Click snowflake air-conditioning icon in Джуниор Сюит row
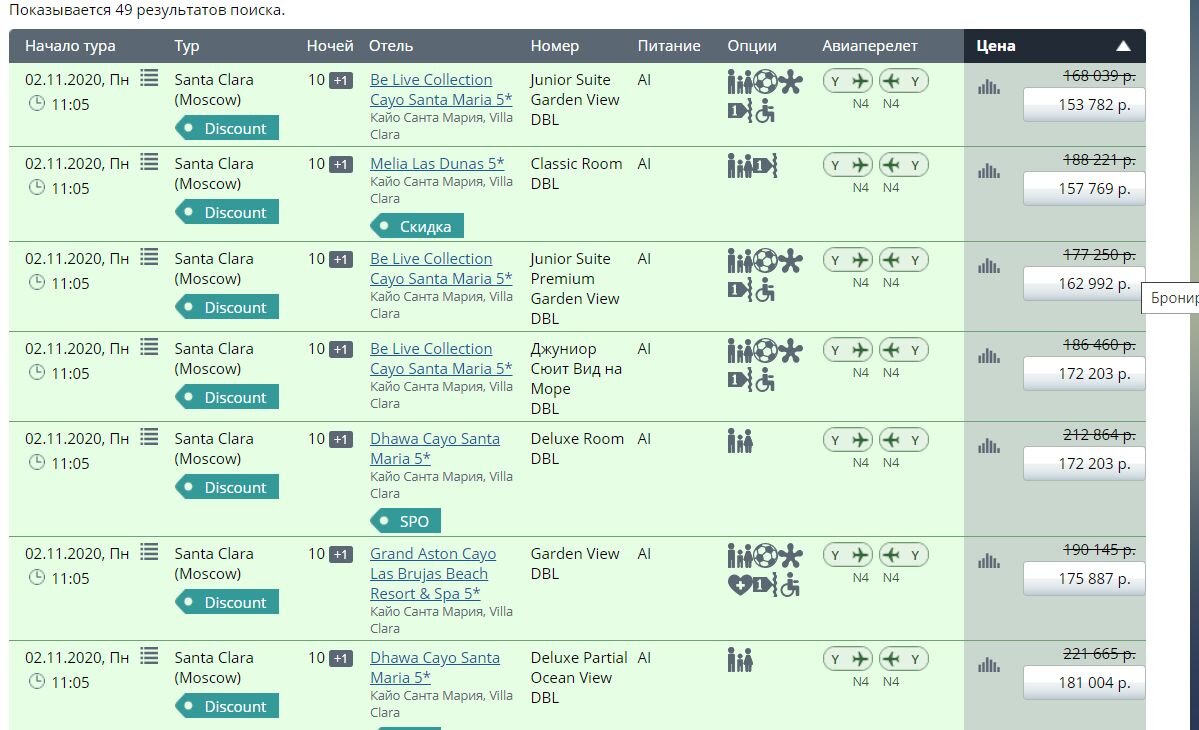The width and height of the screenshot is (1199, 730). pos(791,352)
